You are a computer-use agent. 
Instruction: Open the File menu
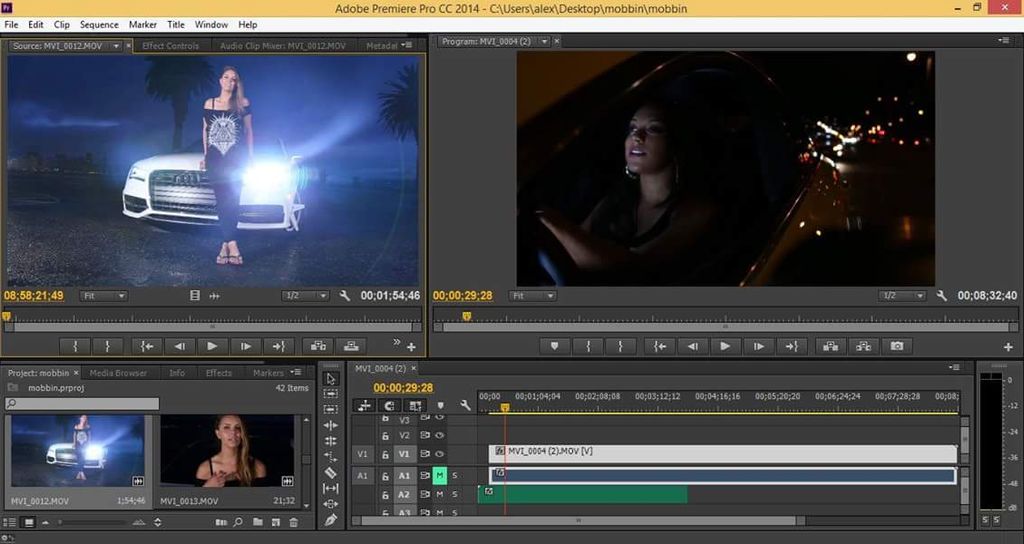point(11,25)
